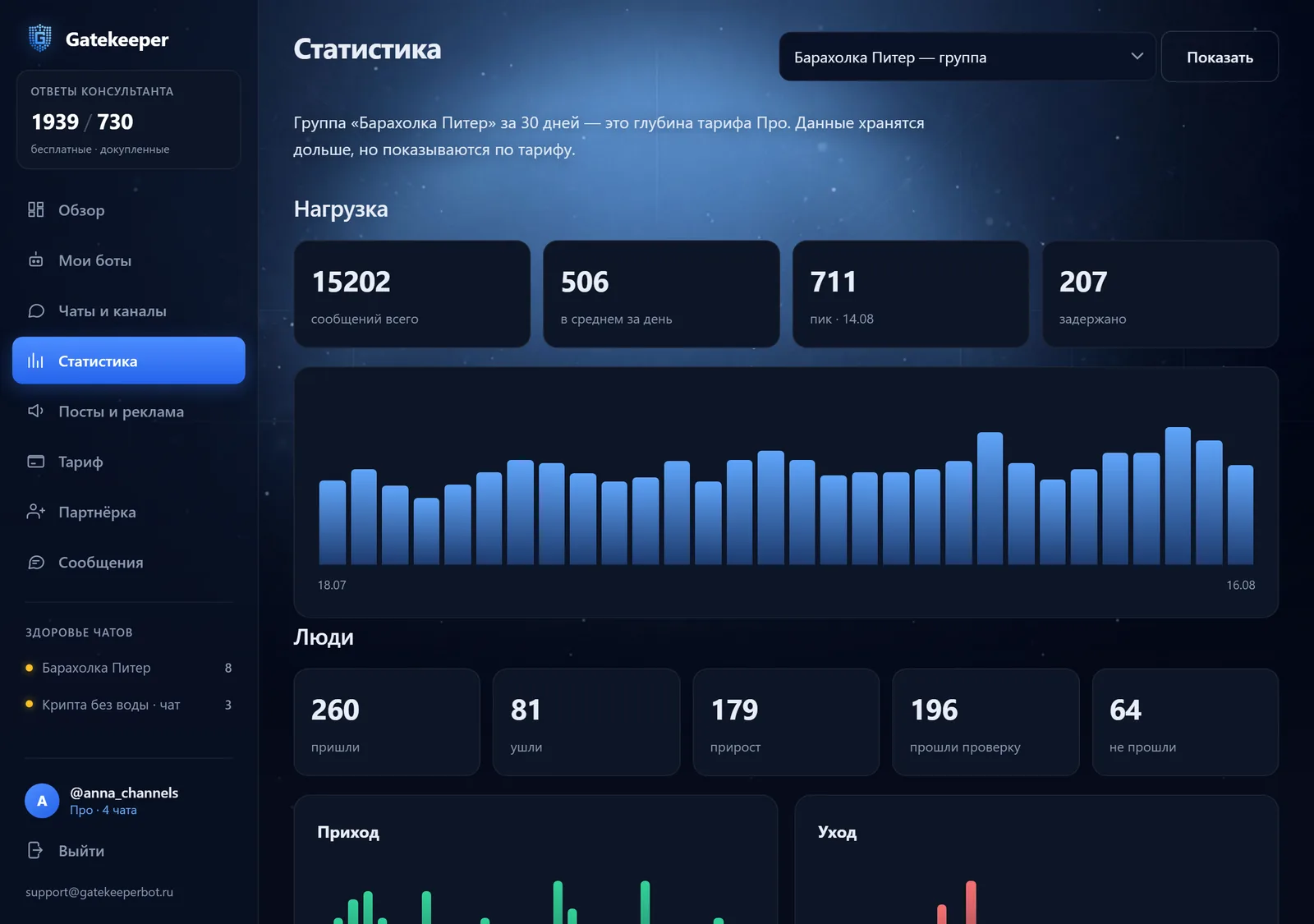
Task: Click the 16.08 date label
Action: (1240, 585)
